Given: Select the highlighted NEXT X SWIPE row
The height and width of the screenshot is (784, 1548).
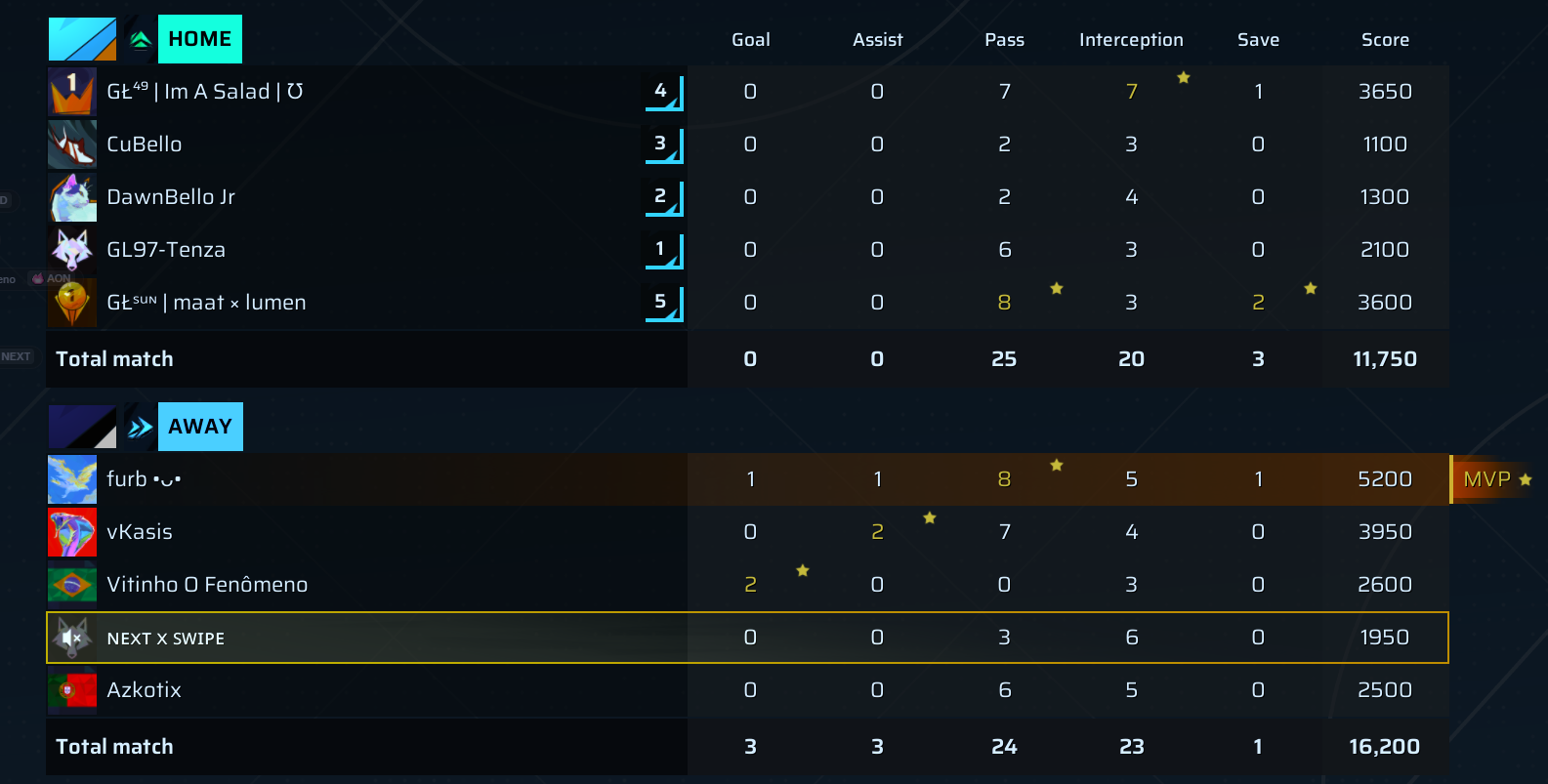Looking at the screenshot, I should 747,638.
